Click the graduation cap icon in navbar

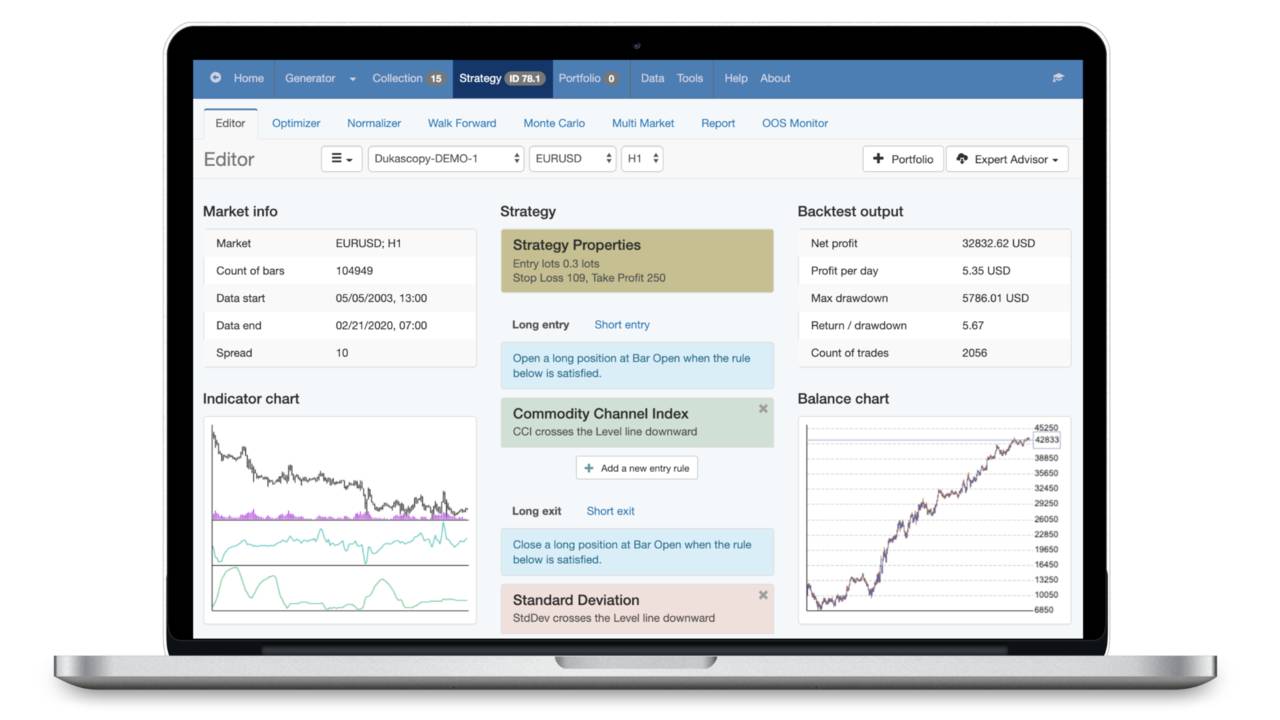(x=1058, y=78)
